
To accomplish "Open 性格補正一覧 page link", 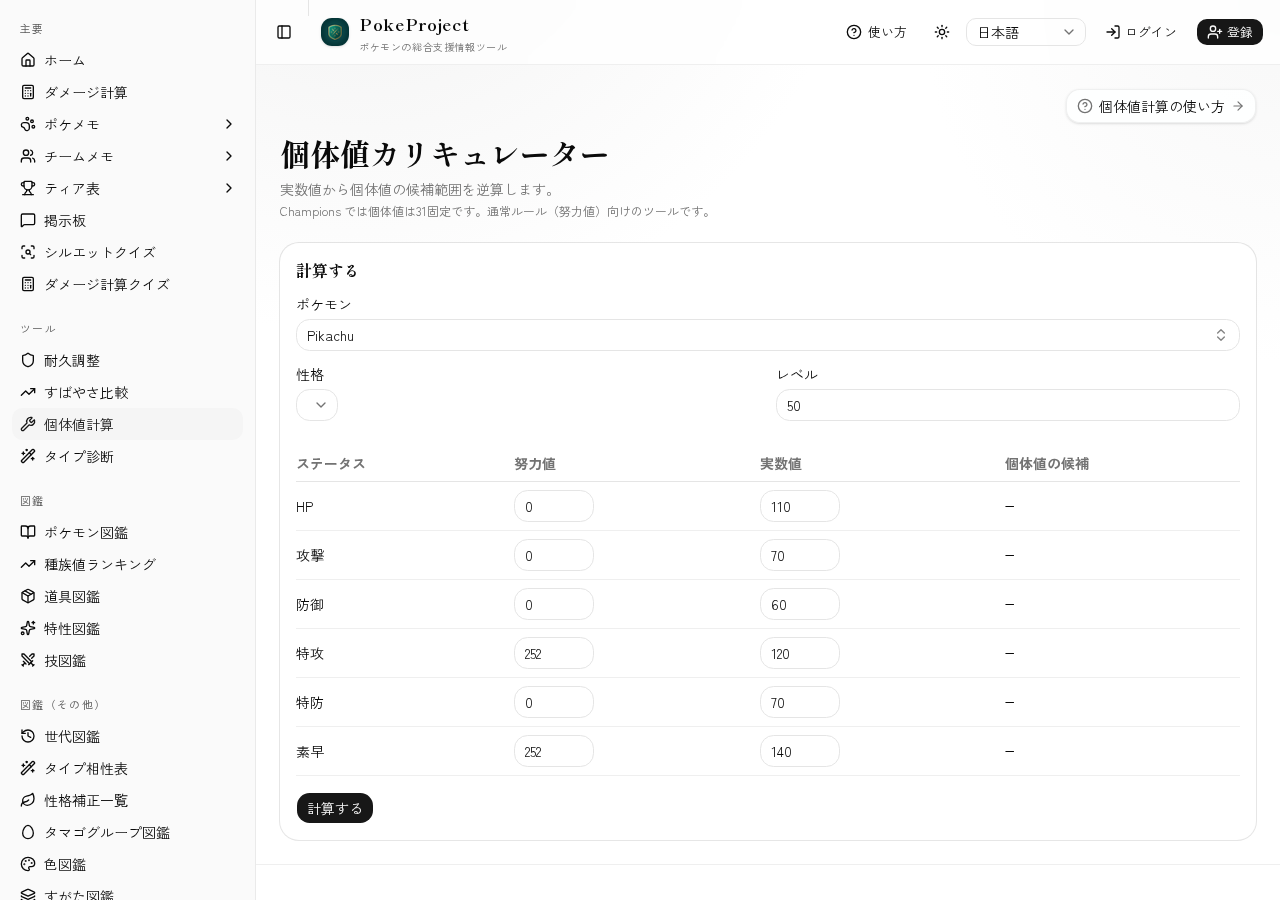I will pos(127,800).
